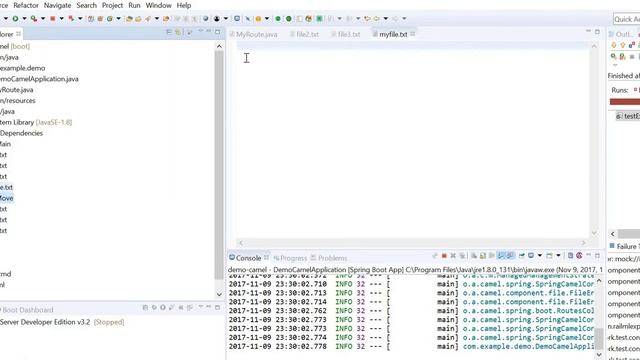Click the red JUnit progress bar
640x360 pixels.
(x=625, y=102)
